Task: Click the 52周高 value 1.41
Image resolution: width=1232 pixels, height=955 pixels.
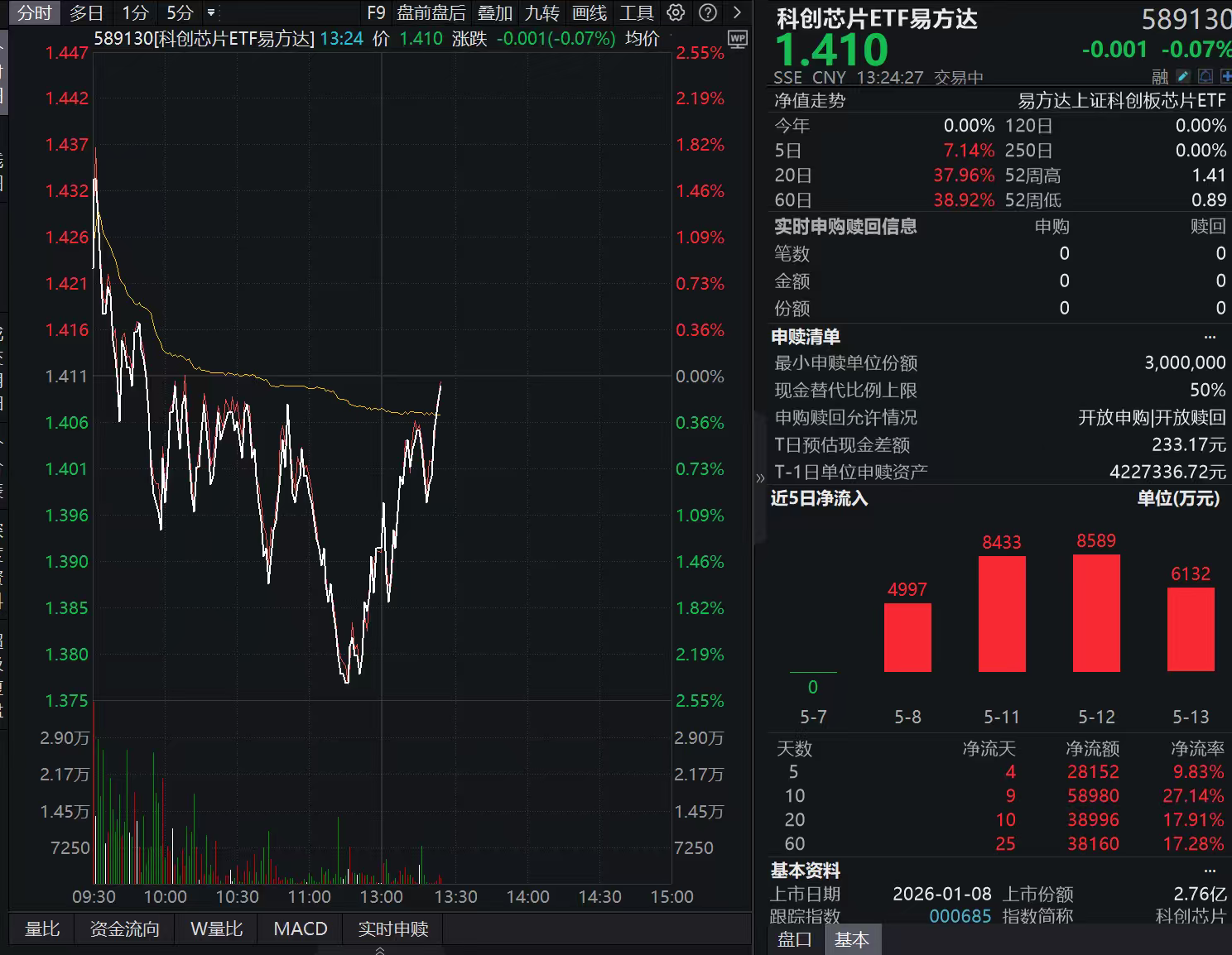Action: click(x=1209, y=175)
